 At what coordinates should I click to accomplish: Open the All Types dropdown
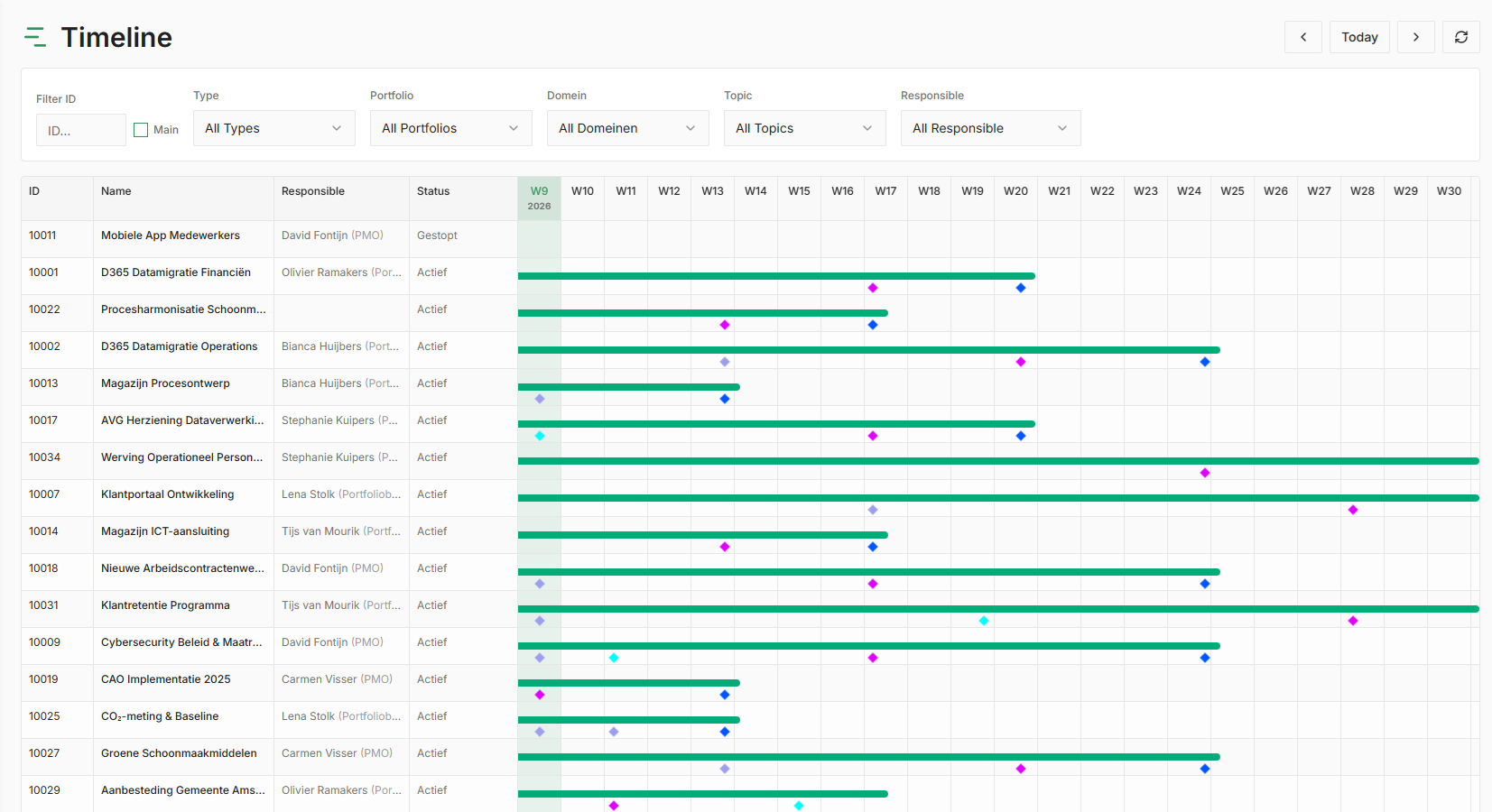273,128
